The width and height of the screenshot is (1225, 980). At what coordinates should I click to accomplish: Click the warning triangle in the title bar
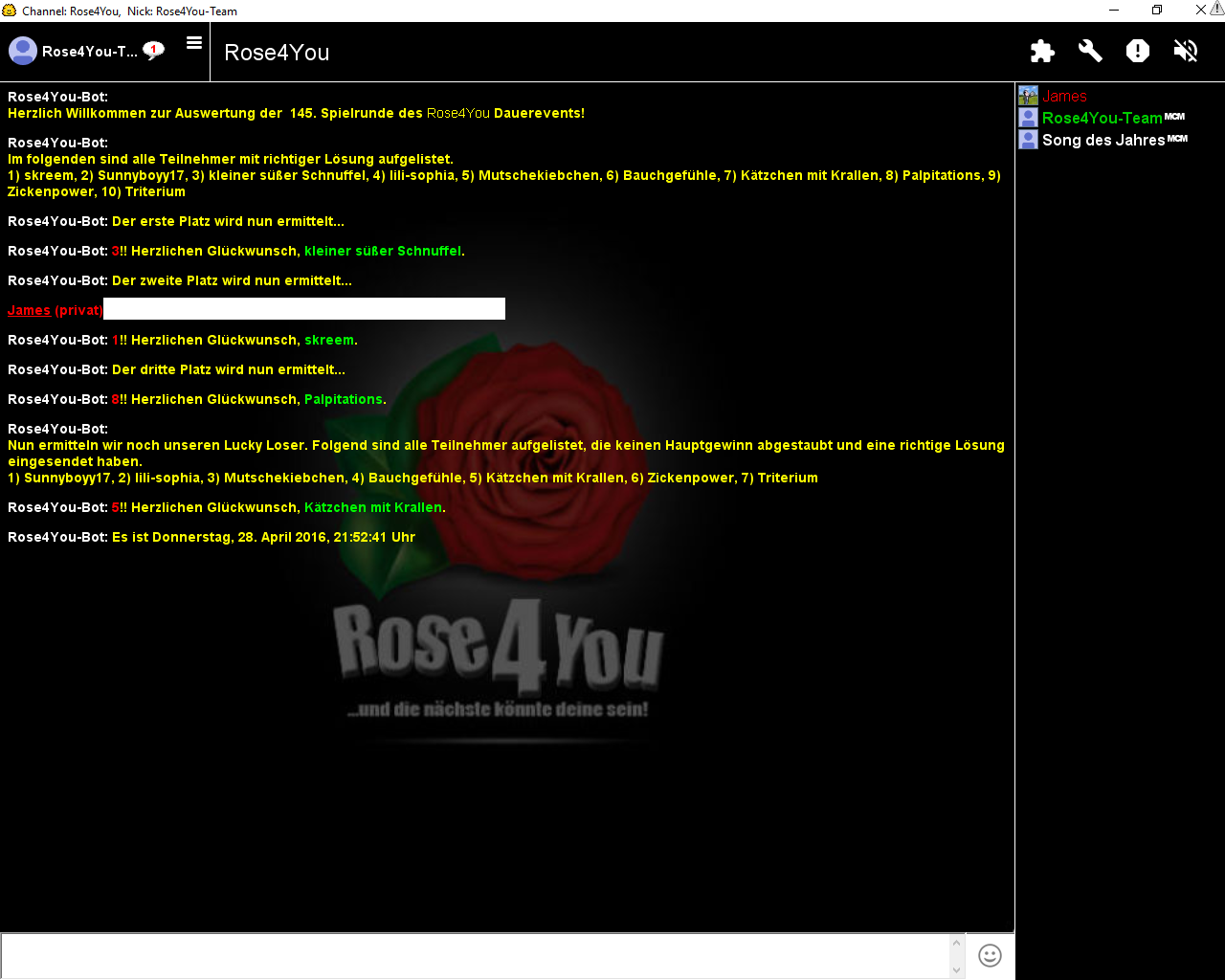click(1216, 9)
